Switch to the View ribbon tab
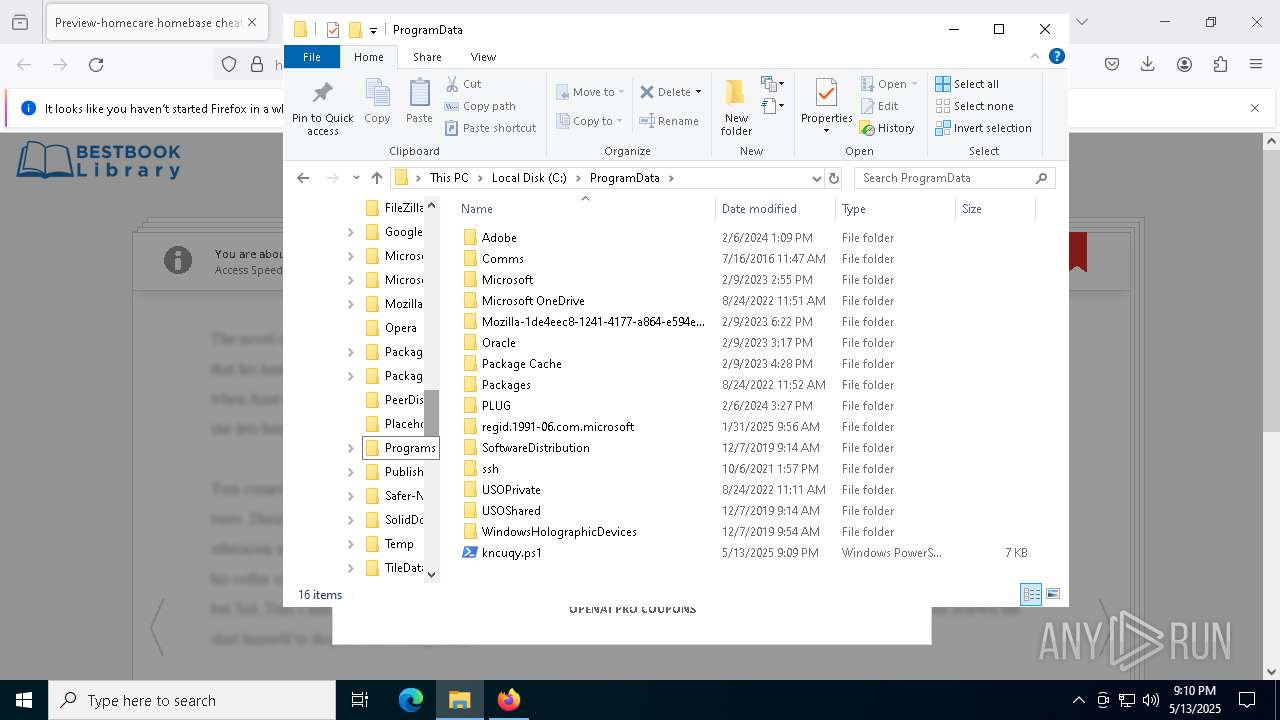 coord(483,57)
